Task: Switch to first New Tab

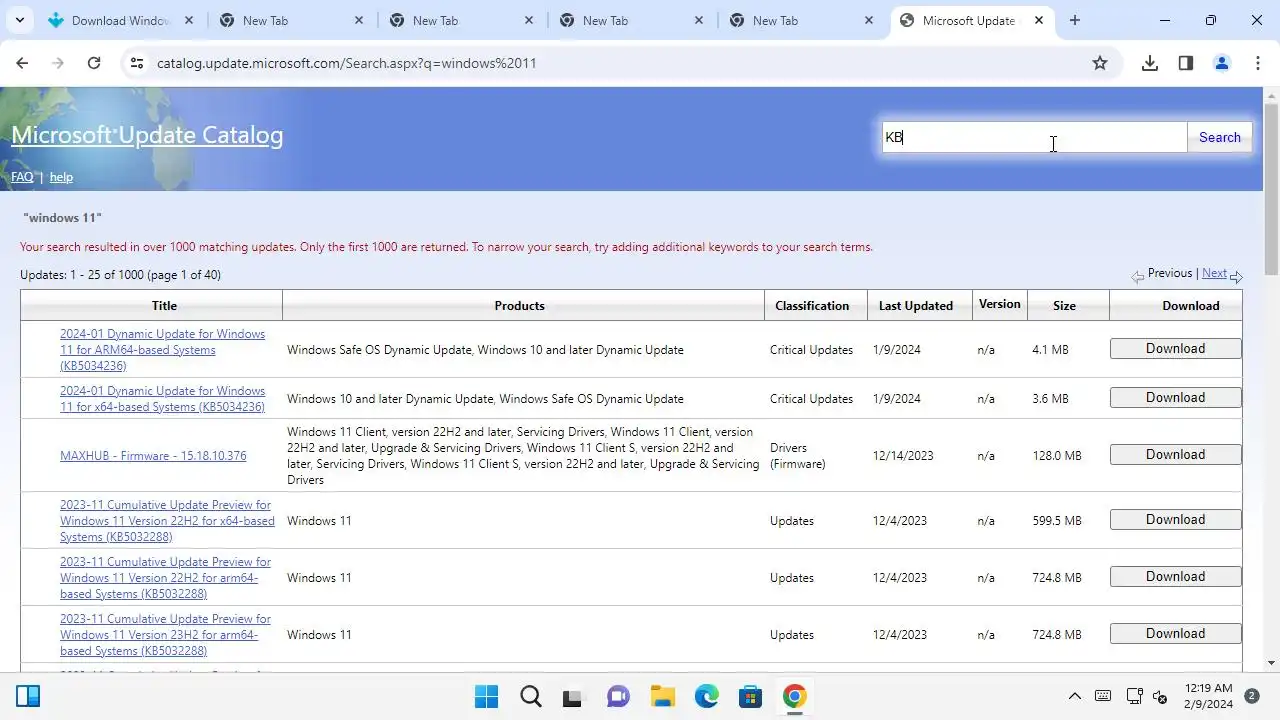Action: pyautogui.click(x=290, y=20)
